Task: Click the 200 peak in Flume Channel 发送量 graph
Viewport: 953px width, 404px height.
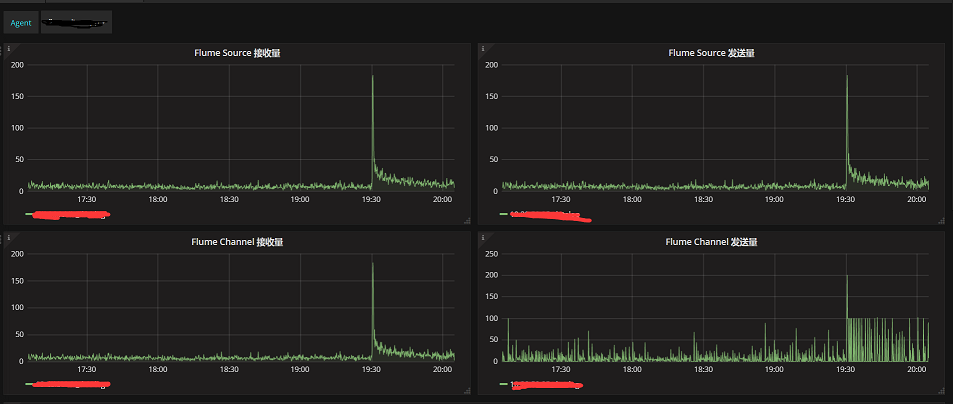Action: click(847, 275)
